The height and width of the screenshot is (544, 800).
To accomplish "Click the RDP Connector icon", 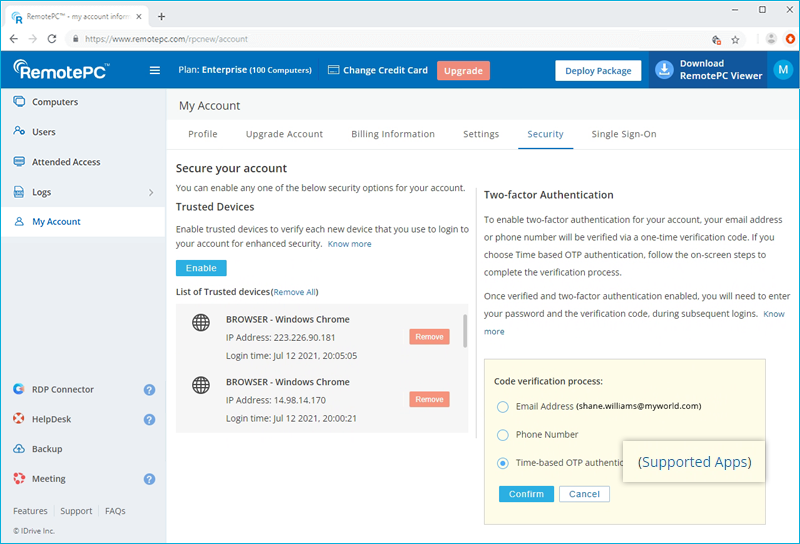I will pos(19,389).
